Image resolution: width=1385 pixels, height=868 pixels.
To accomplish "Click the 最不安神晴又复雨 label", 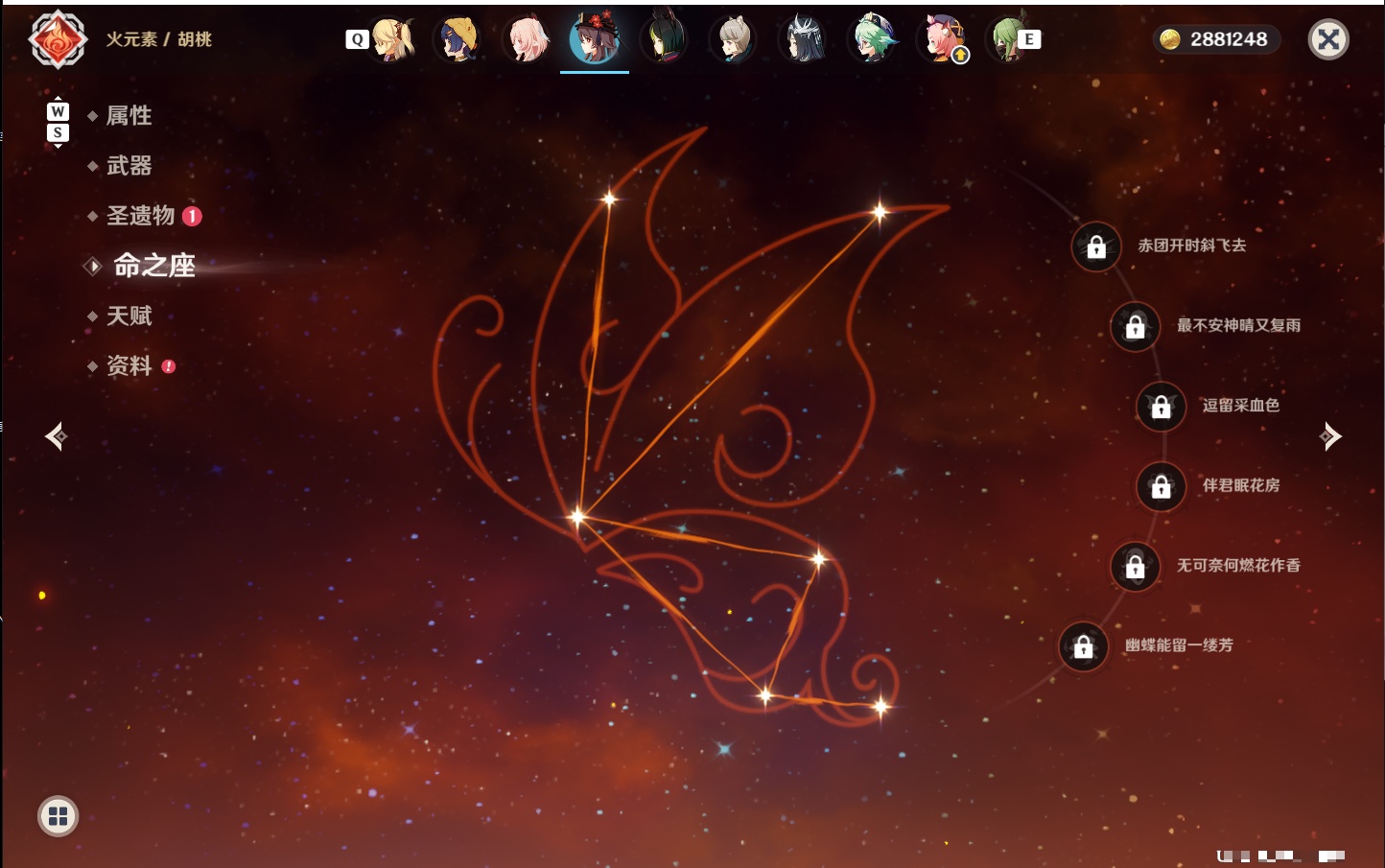I will (x=1238, y=325).
